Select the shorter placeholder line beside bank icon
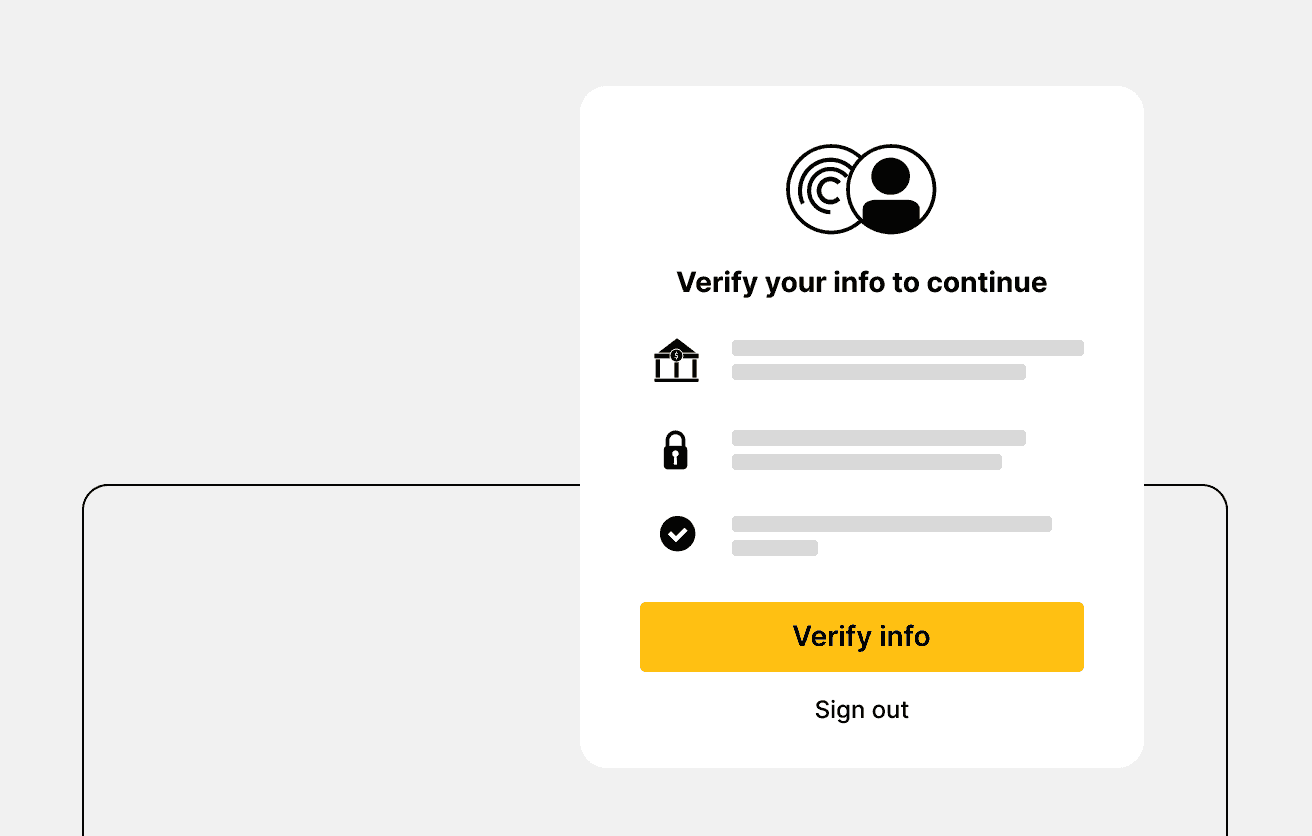1312x836 pixels. pos(879,372)
